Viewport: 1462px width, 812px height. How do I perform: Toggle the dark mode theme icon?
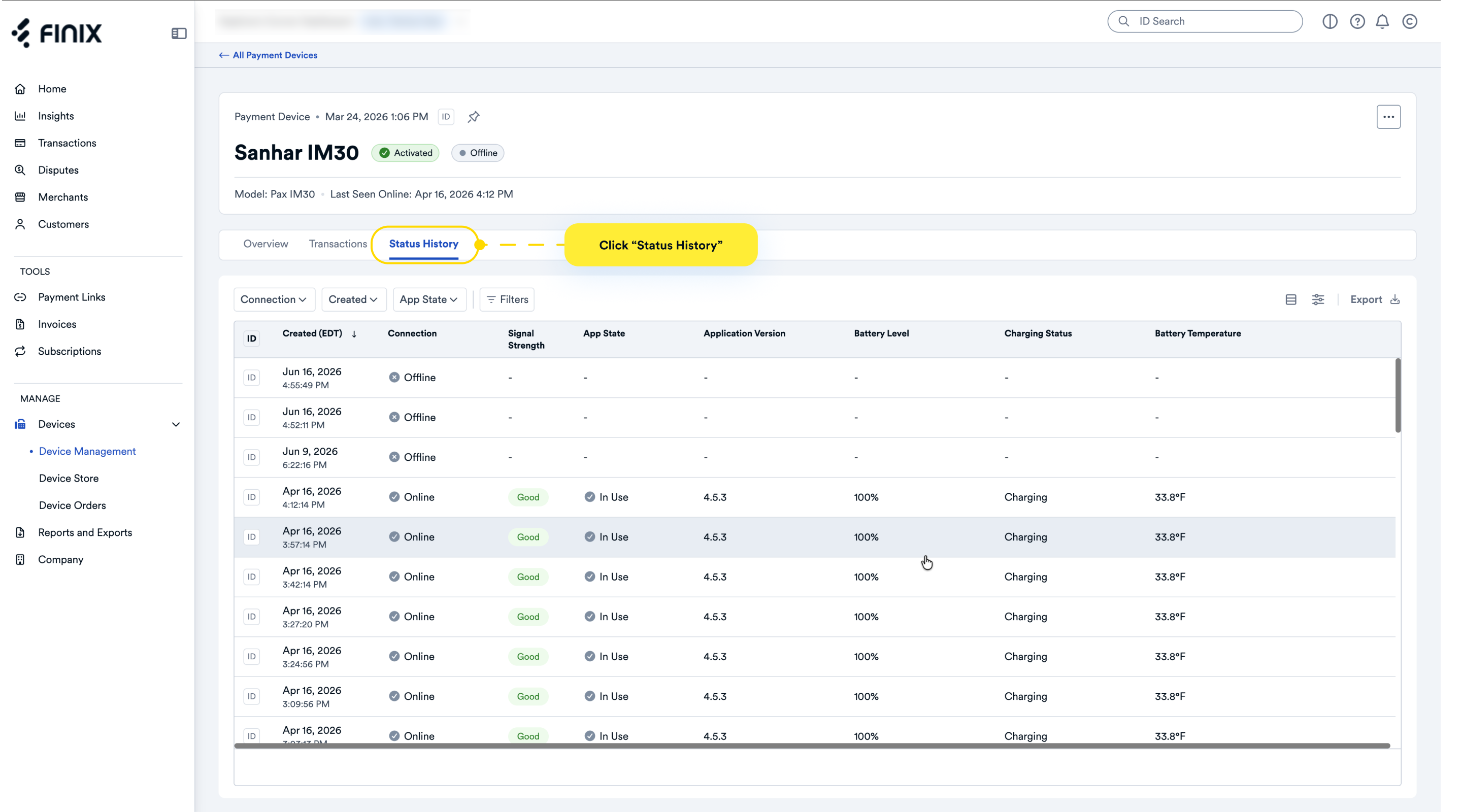1330,21
